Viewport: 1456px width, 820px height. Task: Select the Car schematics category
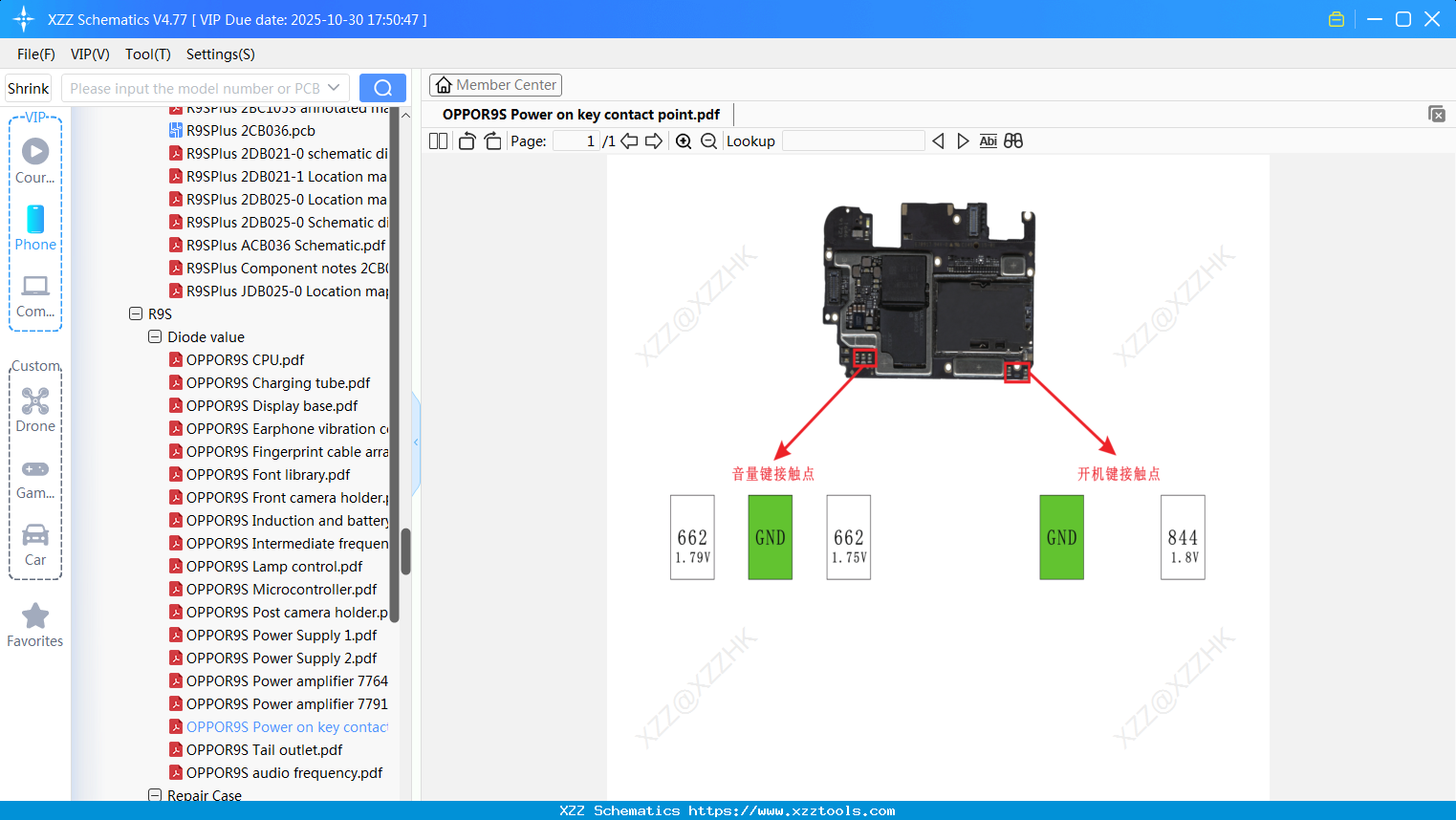click(34, 543)
